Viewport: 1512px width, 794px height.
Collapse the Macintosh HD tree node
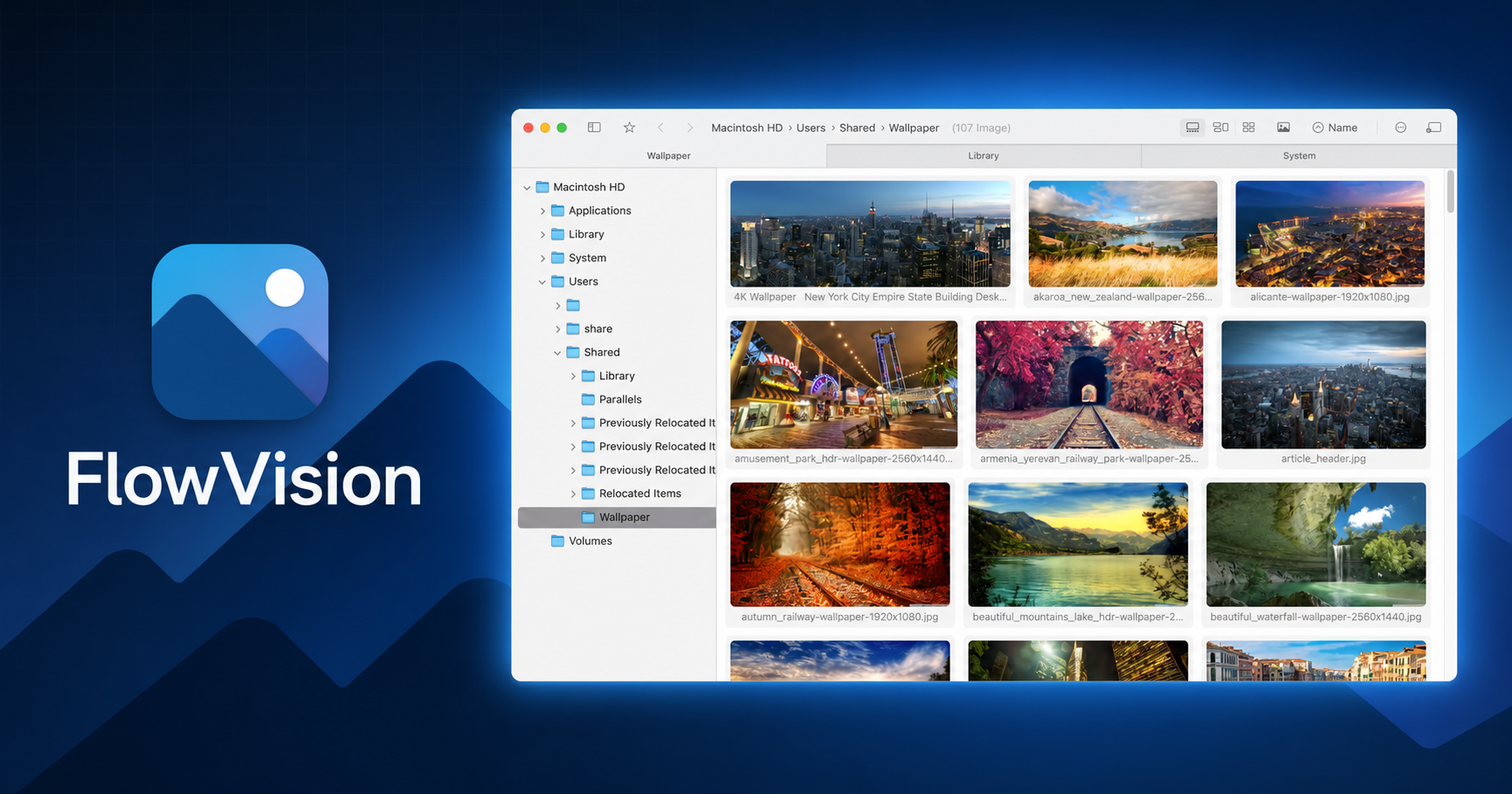527,187
